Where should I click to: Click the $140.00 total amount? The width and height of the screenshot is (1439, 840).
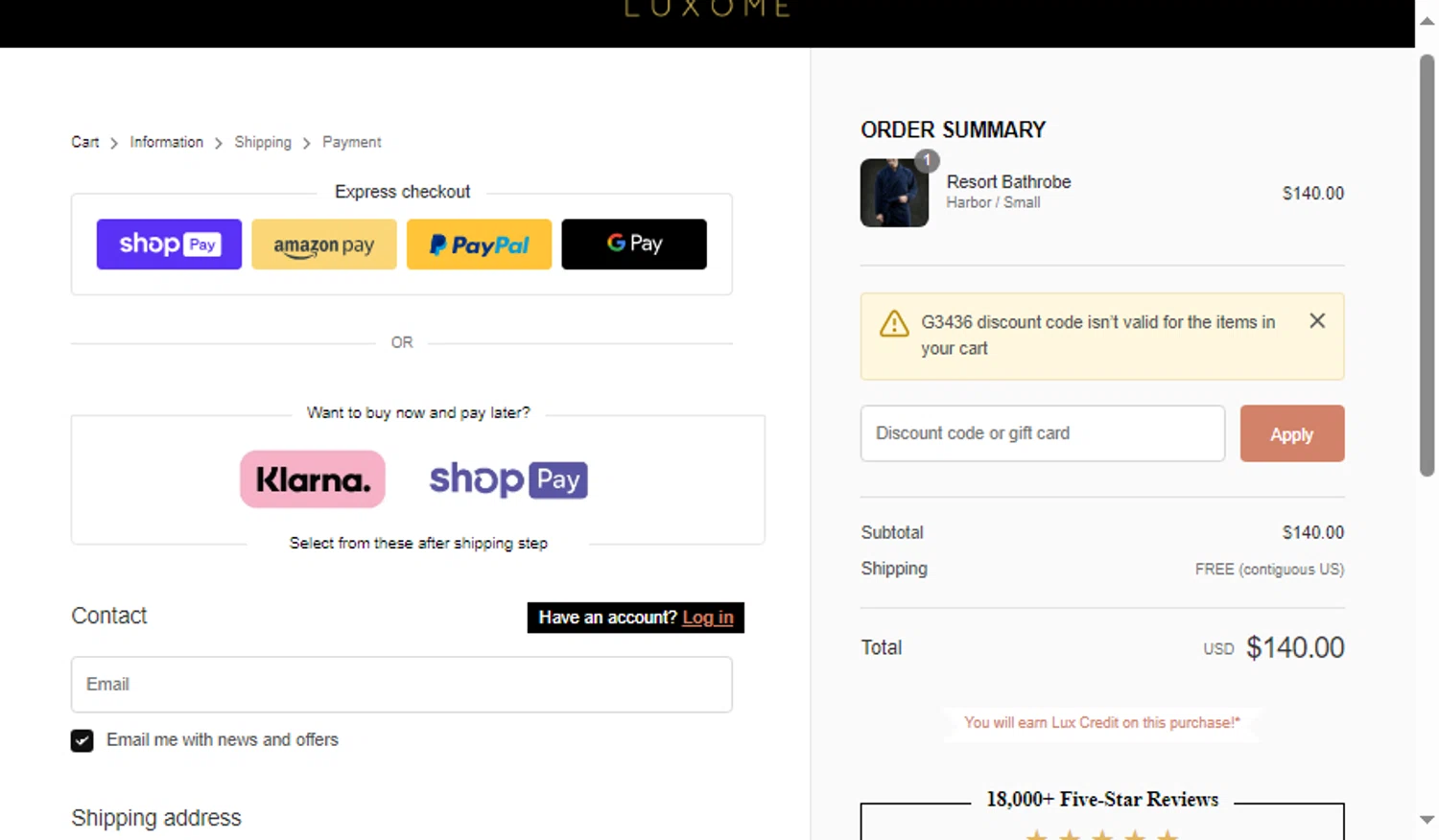point(1295,647)
